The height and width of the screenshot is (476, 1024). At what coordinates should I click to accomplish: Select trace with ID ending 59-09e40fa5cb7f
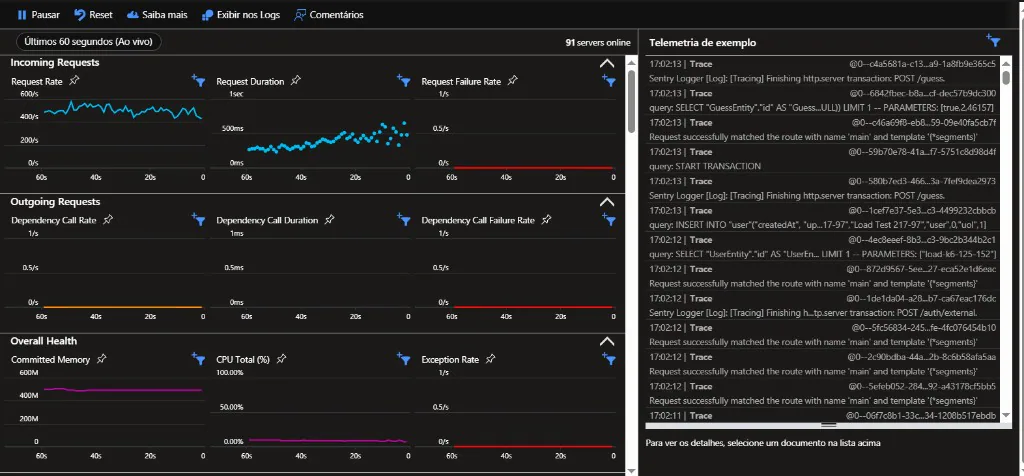point(822,130)
